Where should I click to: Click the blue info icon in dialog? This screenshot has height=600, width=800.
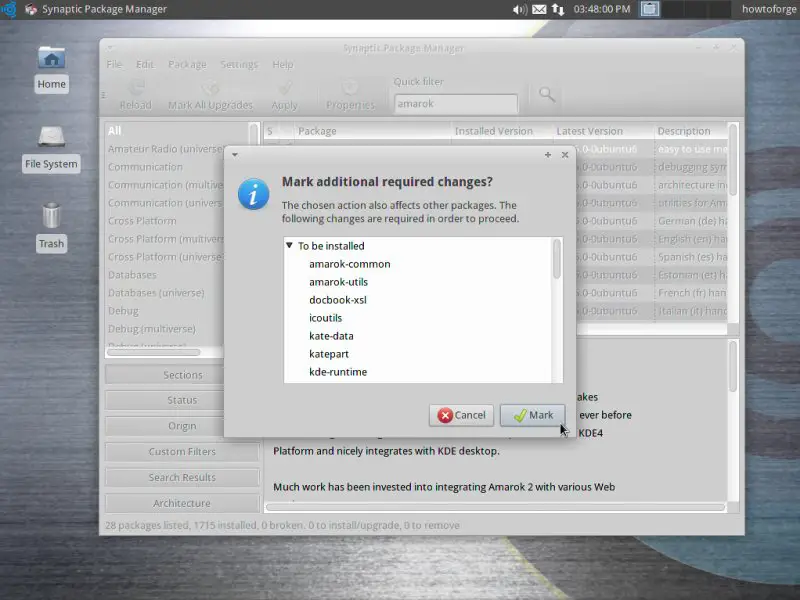click(x=253, y=194)
